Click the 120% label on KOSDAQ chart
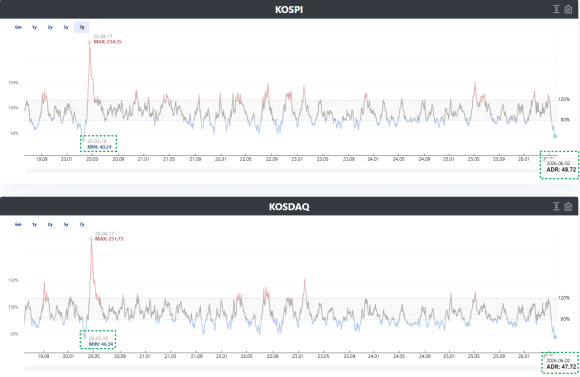 coord(564,298)
